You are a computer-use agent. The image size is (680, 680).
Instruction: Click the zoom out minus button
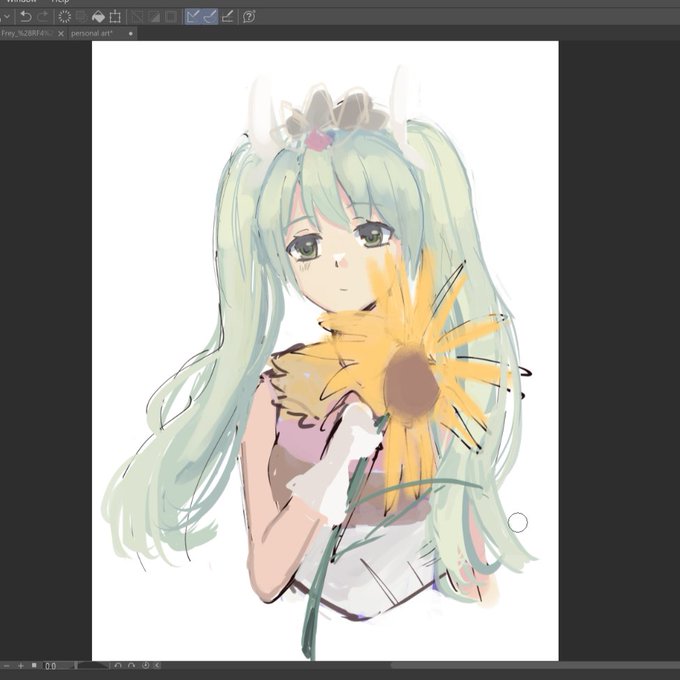click(7, 665)
